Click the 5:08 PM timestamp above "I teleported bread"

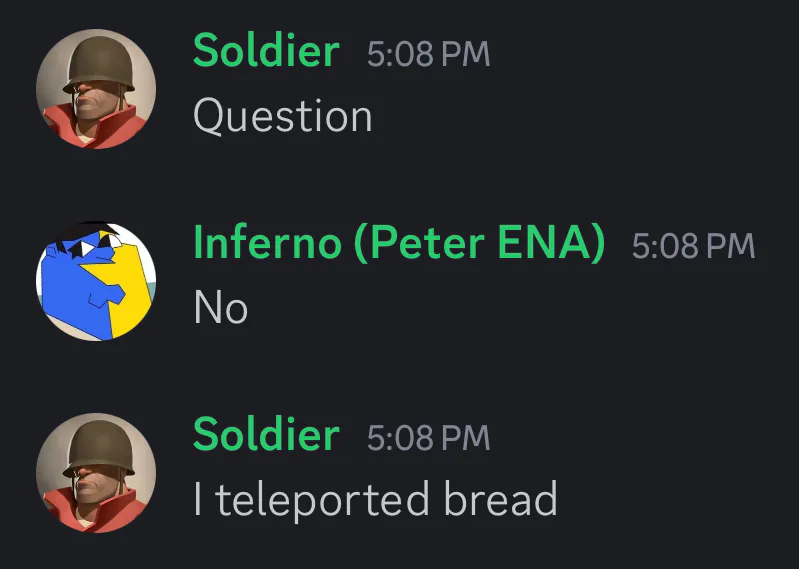(429, 438)
